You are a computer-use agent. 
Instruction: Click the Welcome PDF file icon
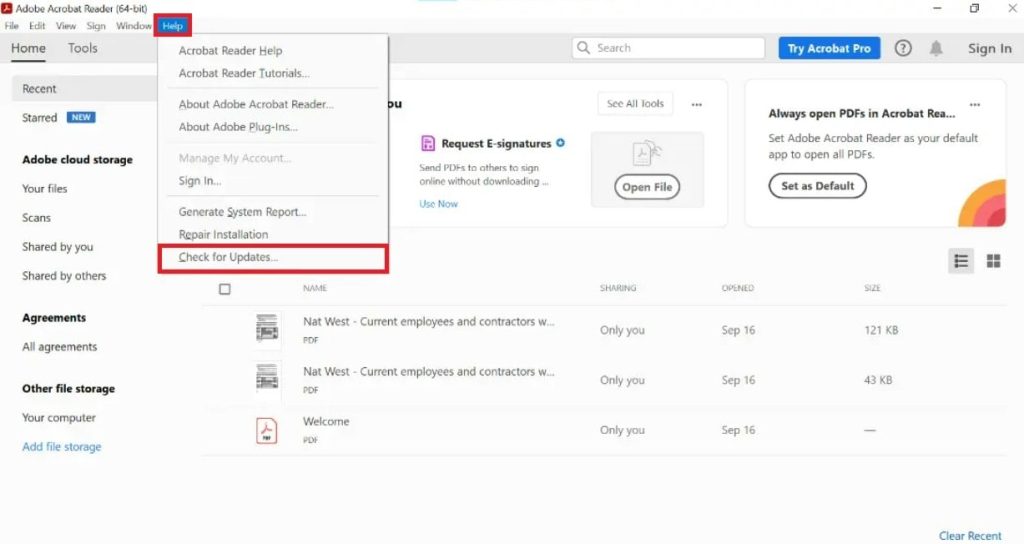point(266,430)
